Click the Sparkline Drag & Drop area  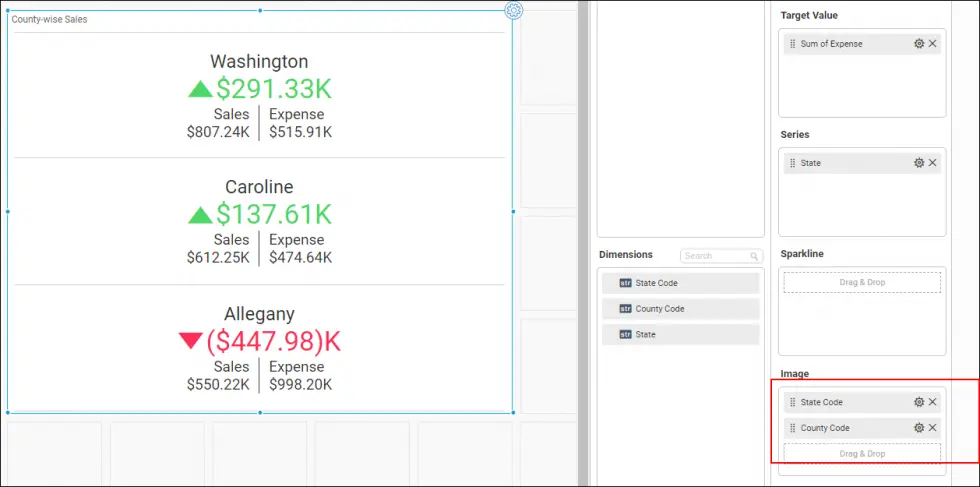(x=861, y=283)
